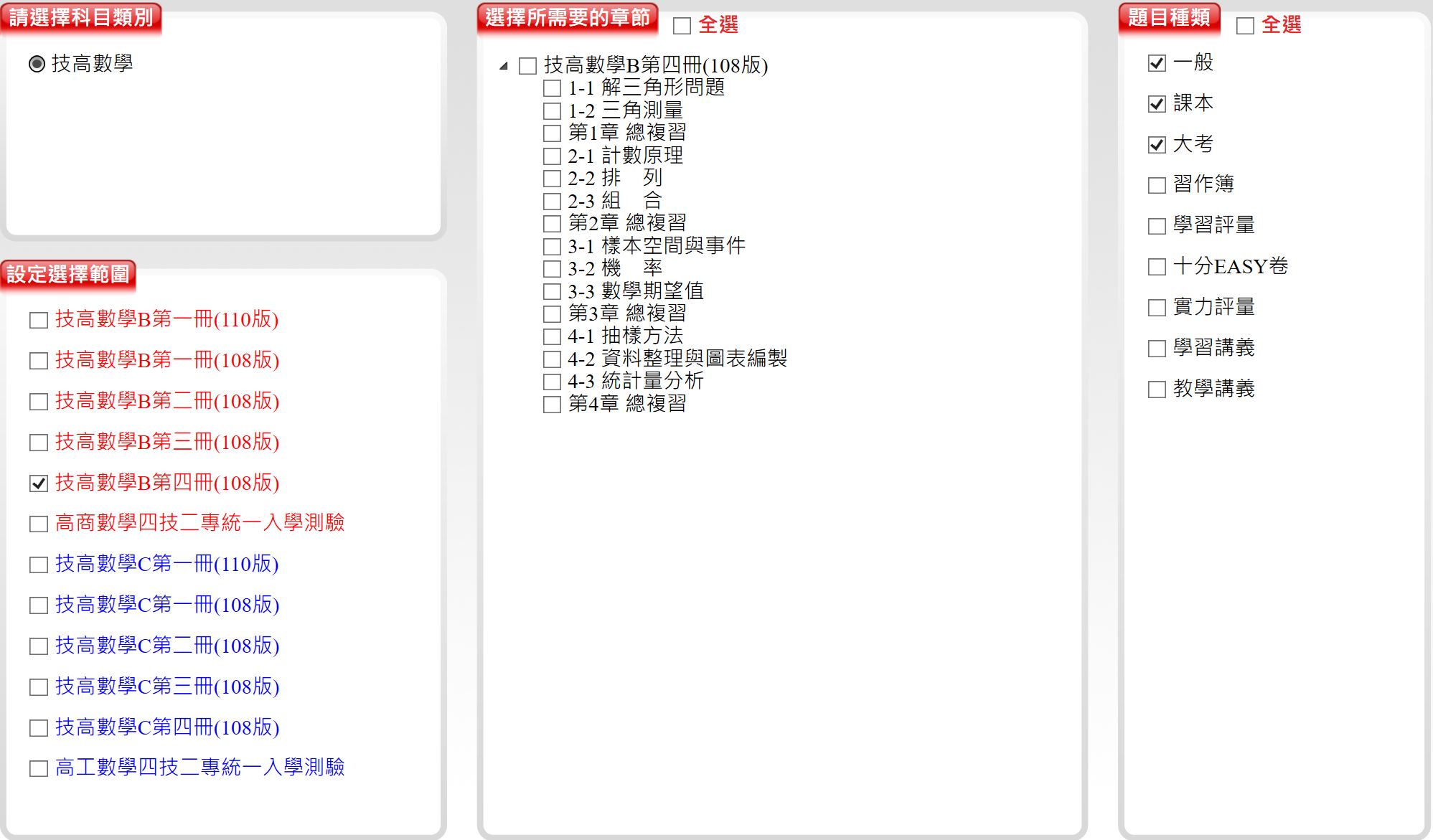Check chapter 1-2 三角測量
The image size is (1433, 840).
click(x=552, y=111)
